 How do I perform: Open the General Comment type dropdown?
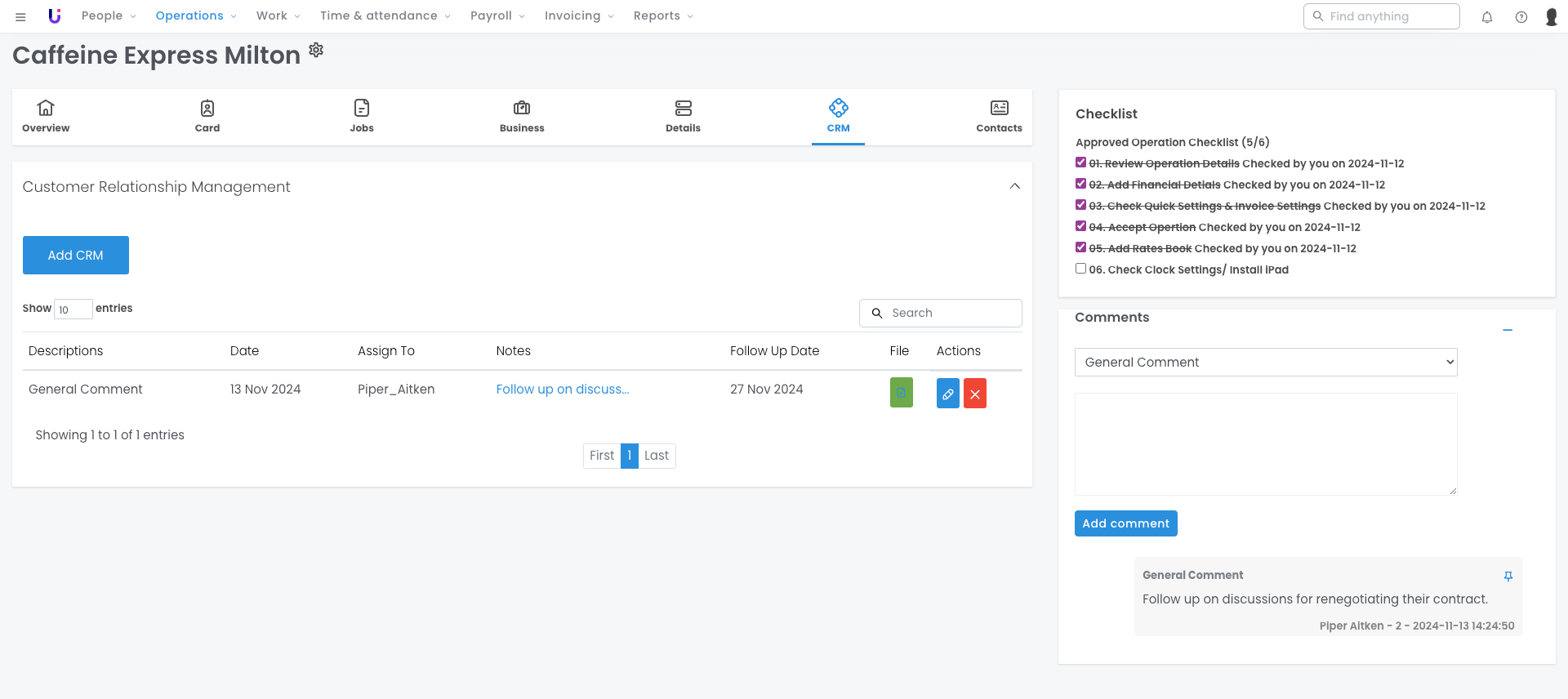1266,363
